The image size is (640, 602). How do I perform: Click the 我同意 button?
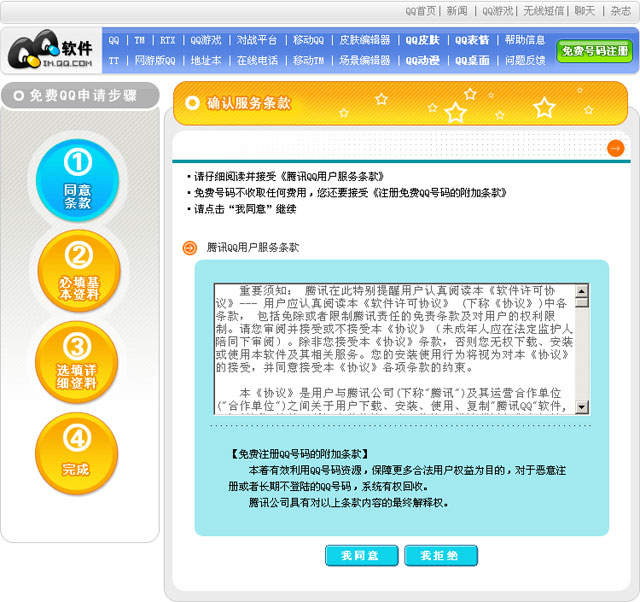[x=361, y=555]
